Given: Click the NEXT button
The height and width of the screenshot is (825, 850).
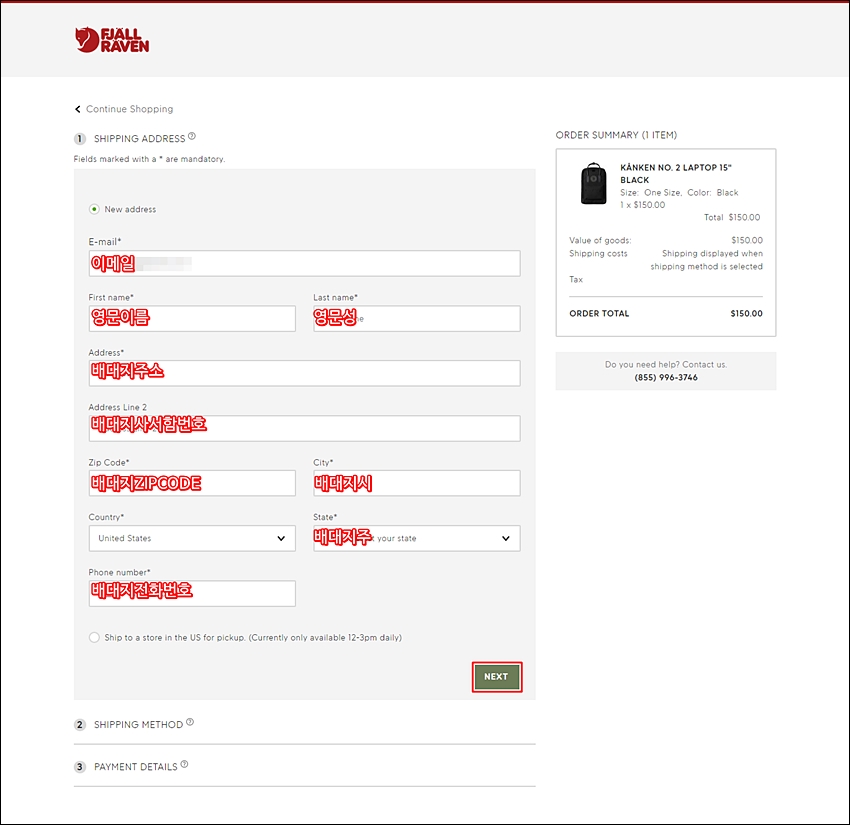Looking at the screenshot, I should point(497,676).
